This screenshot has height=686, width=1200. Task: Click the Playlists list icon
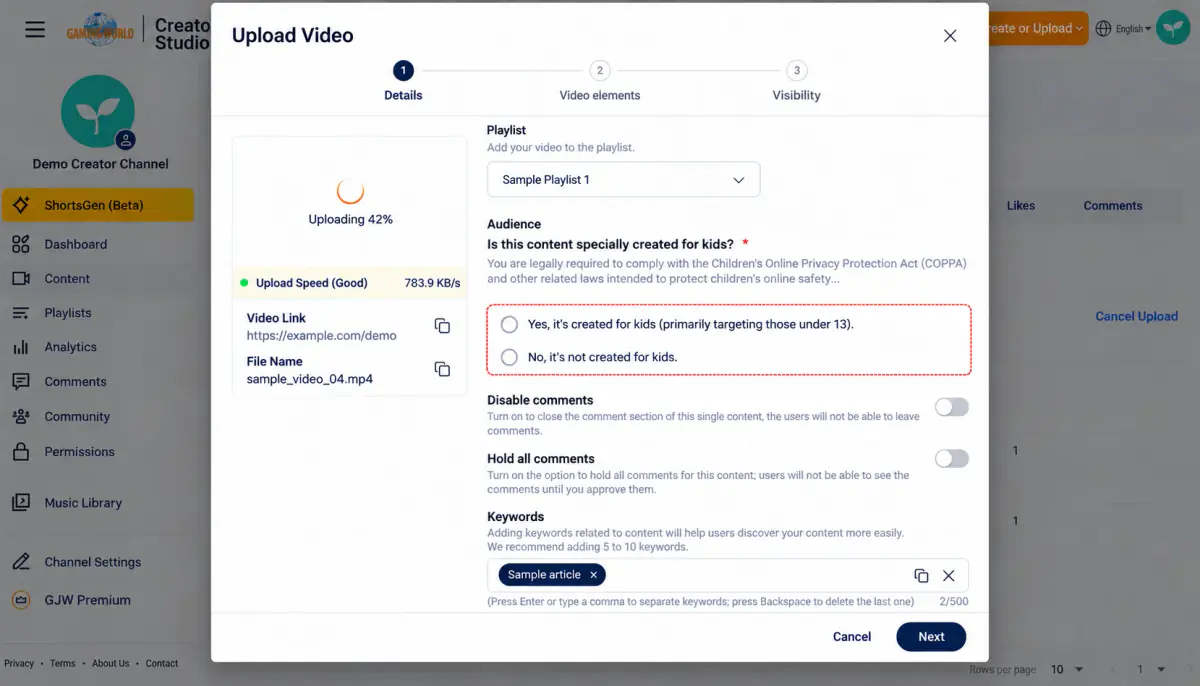pyautogui.click(x=21, y=313)
